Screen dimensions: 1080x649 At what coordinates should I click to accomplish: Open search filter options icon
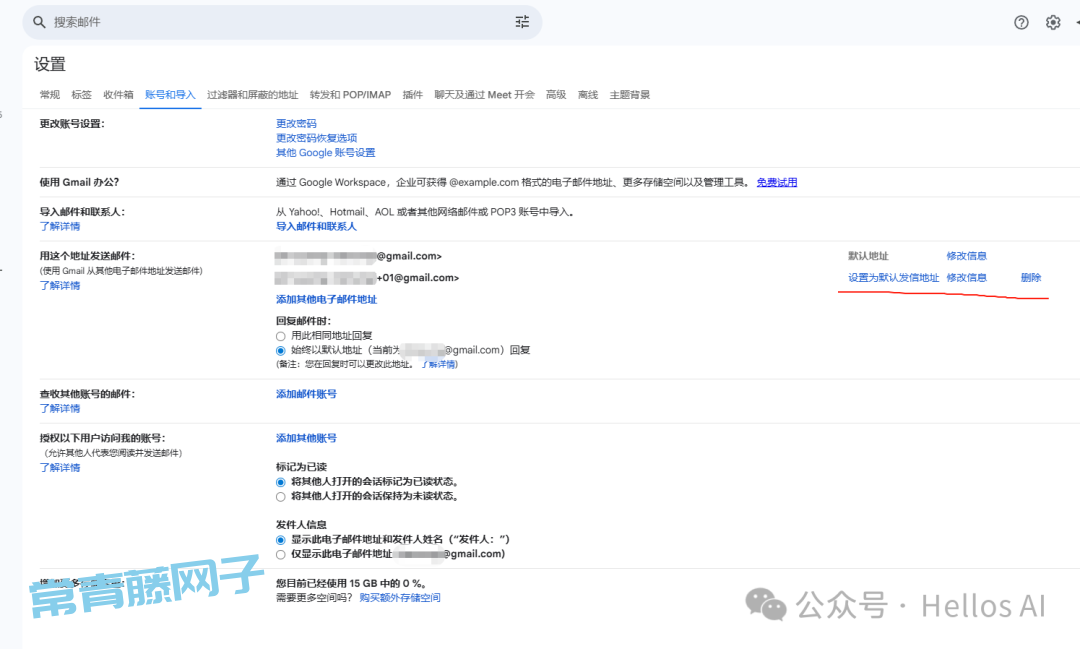(x=522, y=22)
